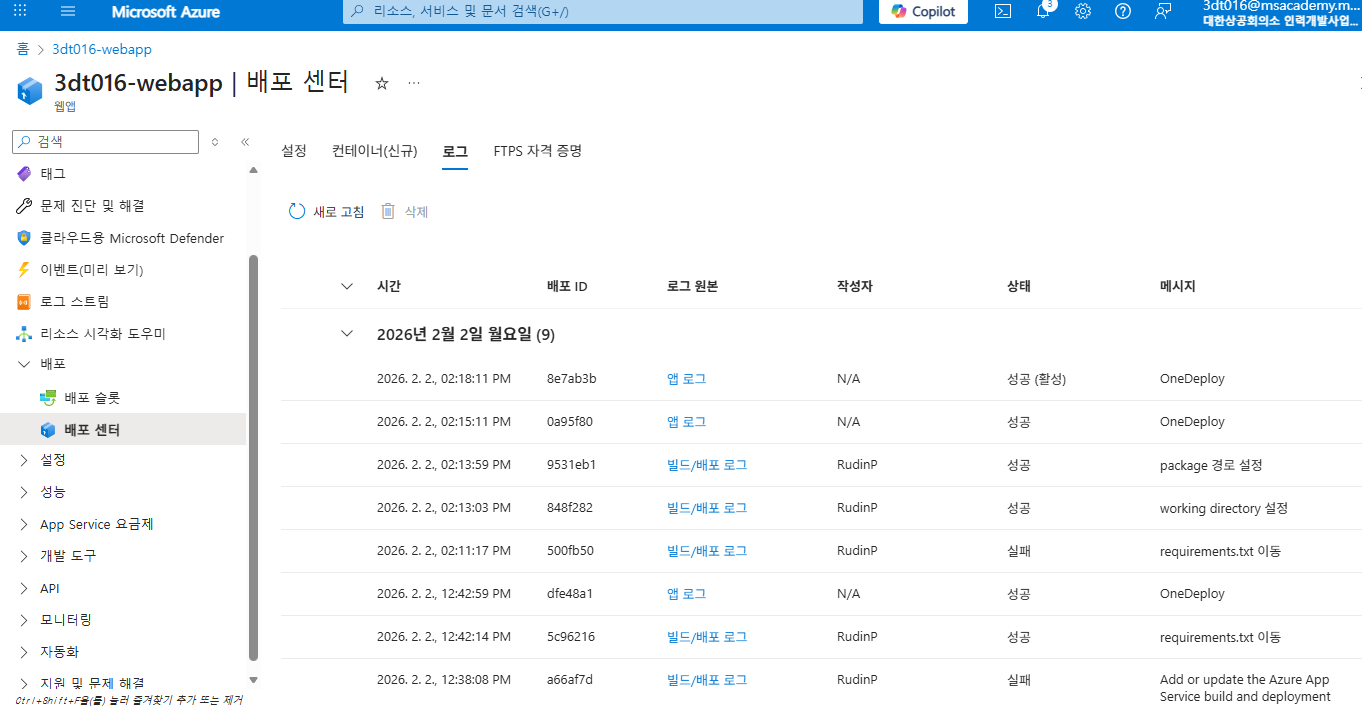Expand the 설정 sidebar group
Screen dimensions: 1362x706
click(x=24, y=460)
